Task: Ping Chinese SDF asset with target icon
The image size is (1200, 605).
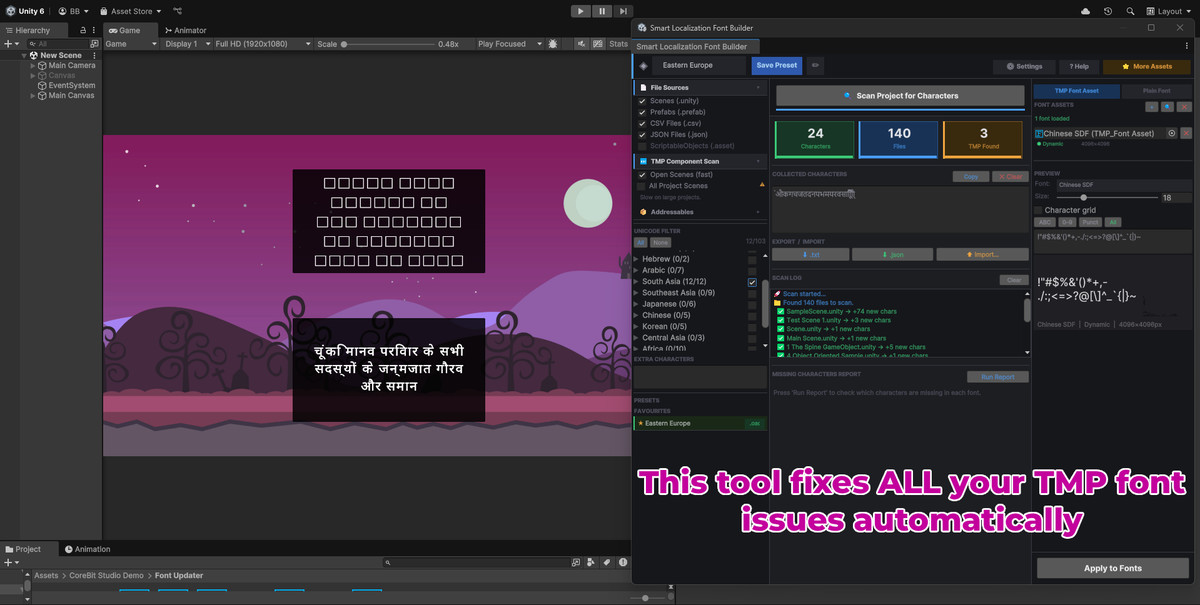Action: pyautogui.click(x=1170, y=133)
